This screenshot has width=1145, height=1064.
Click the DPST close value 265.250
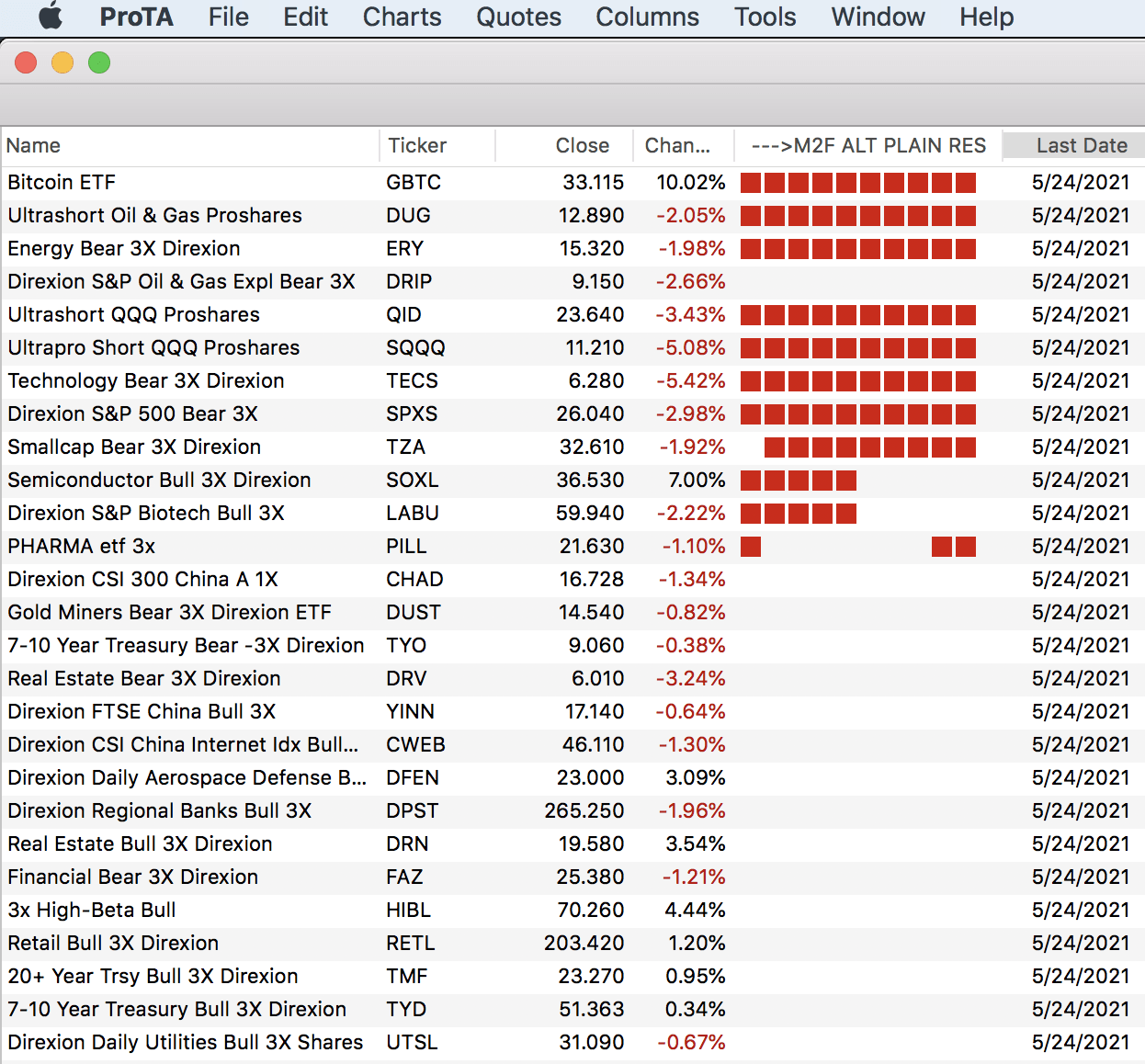point(584,810)
